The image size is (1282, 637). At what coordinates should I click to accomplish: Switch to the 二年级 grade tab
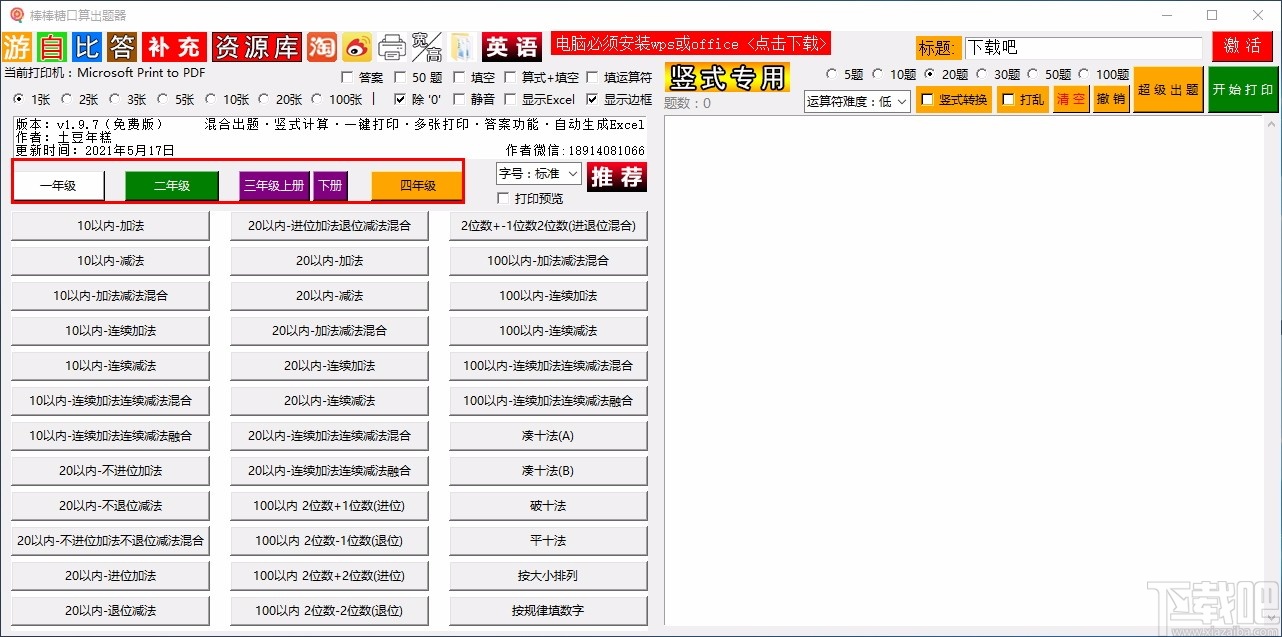(x=171, y=184)
